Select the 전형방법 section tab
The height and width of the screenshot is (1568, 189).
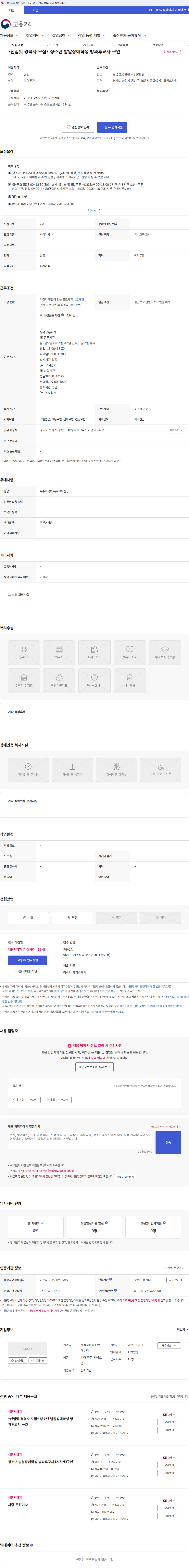158,45
